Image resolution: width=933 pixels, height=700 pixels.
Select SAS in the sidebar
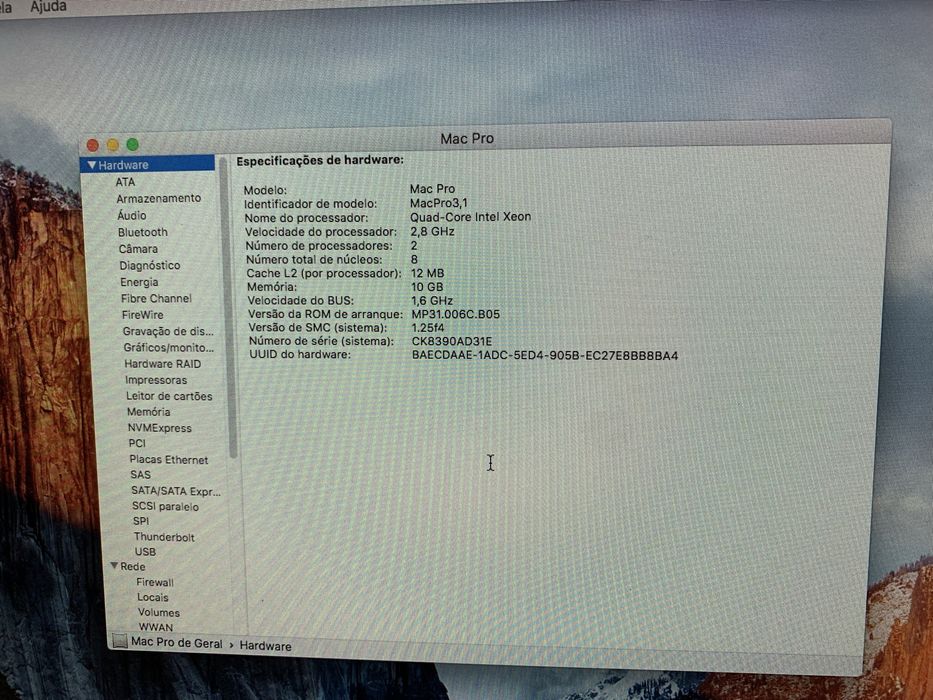tap(140, 475)
